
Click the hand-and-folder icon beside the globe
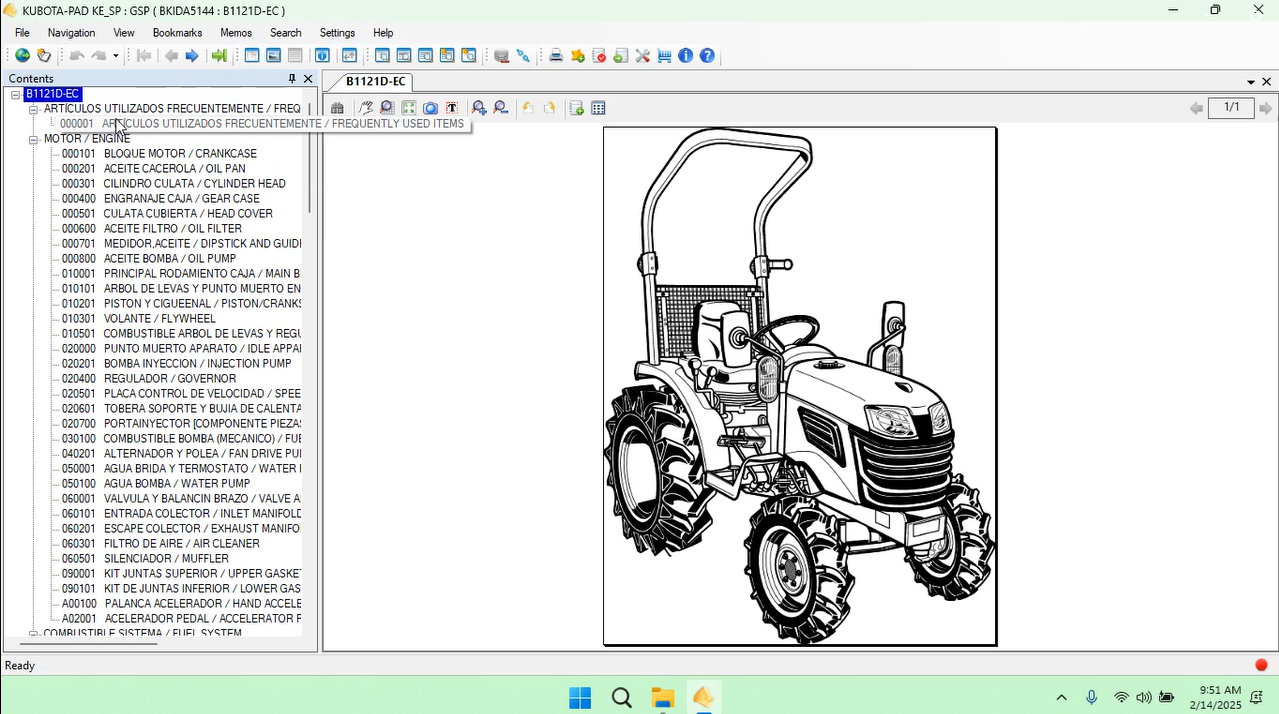point(44,56)
